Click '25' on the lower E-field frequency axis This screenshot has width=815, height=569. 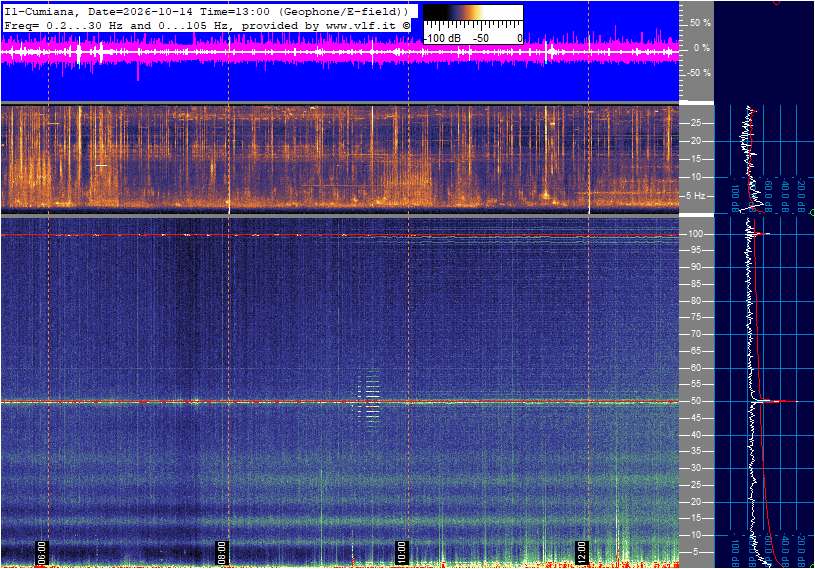(695, 485)
